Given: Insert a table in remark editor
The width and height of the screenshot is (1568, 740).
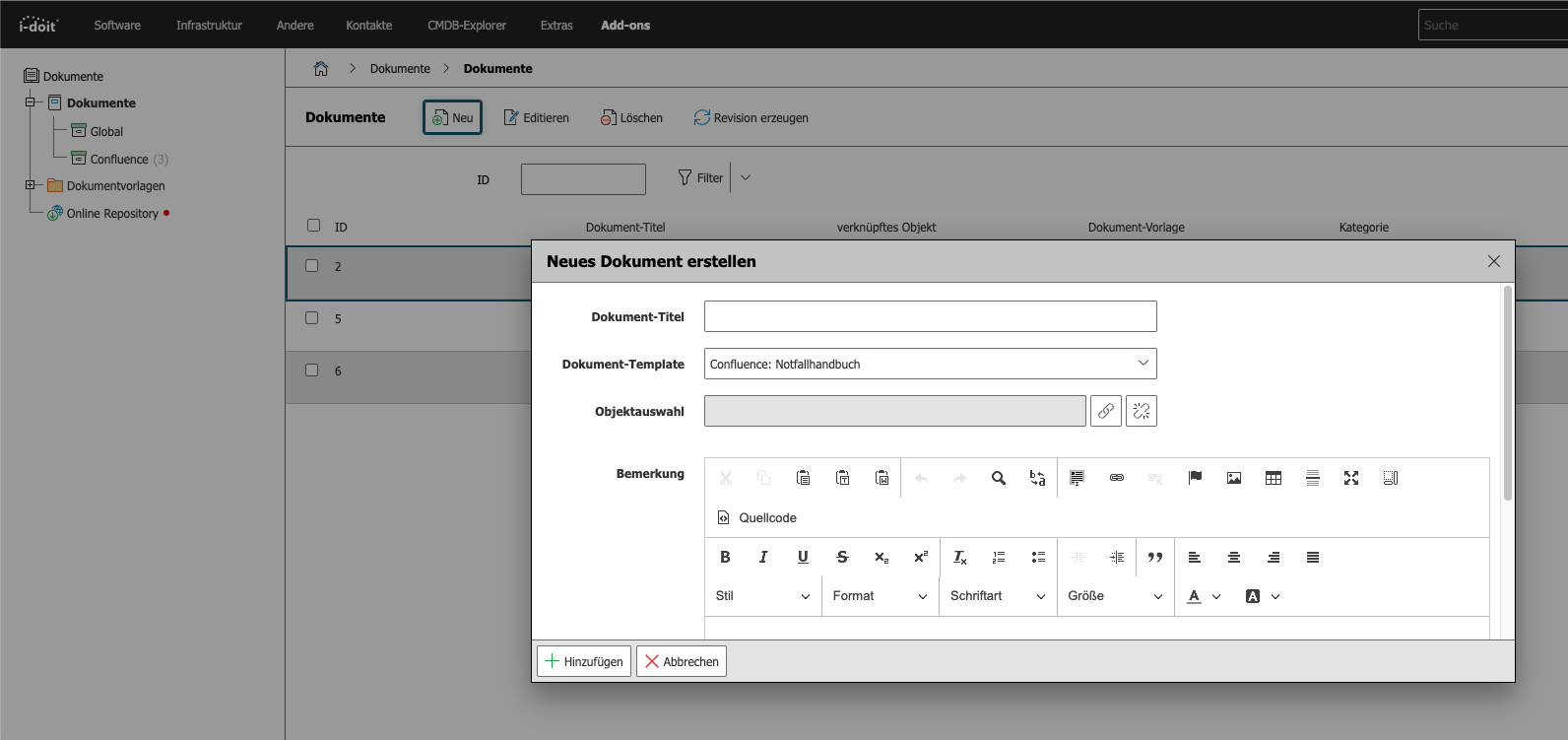Looking at the screenshot, I should click(1273, 478).
